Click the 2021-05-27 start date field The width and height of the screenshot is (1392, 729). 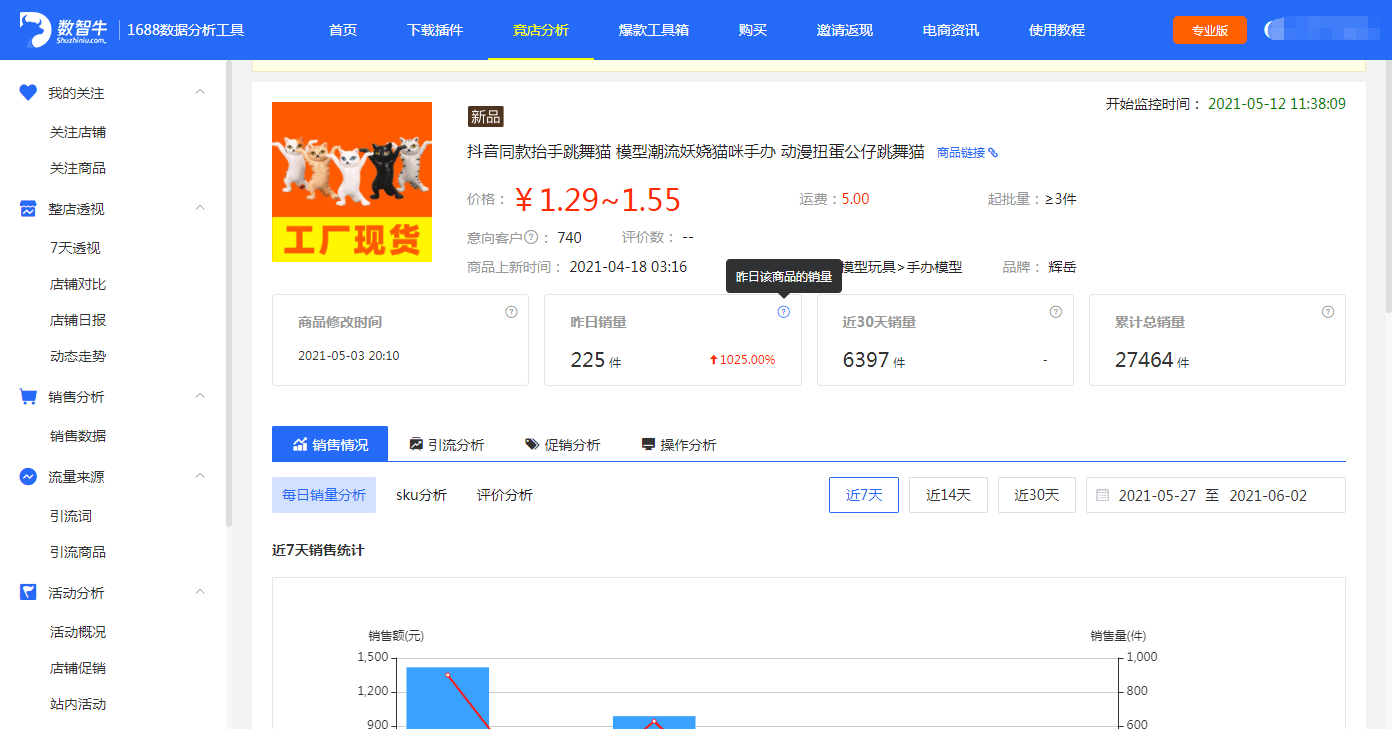tap(1157, 495)
